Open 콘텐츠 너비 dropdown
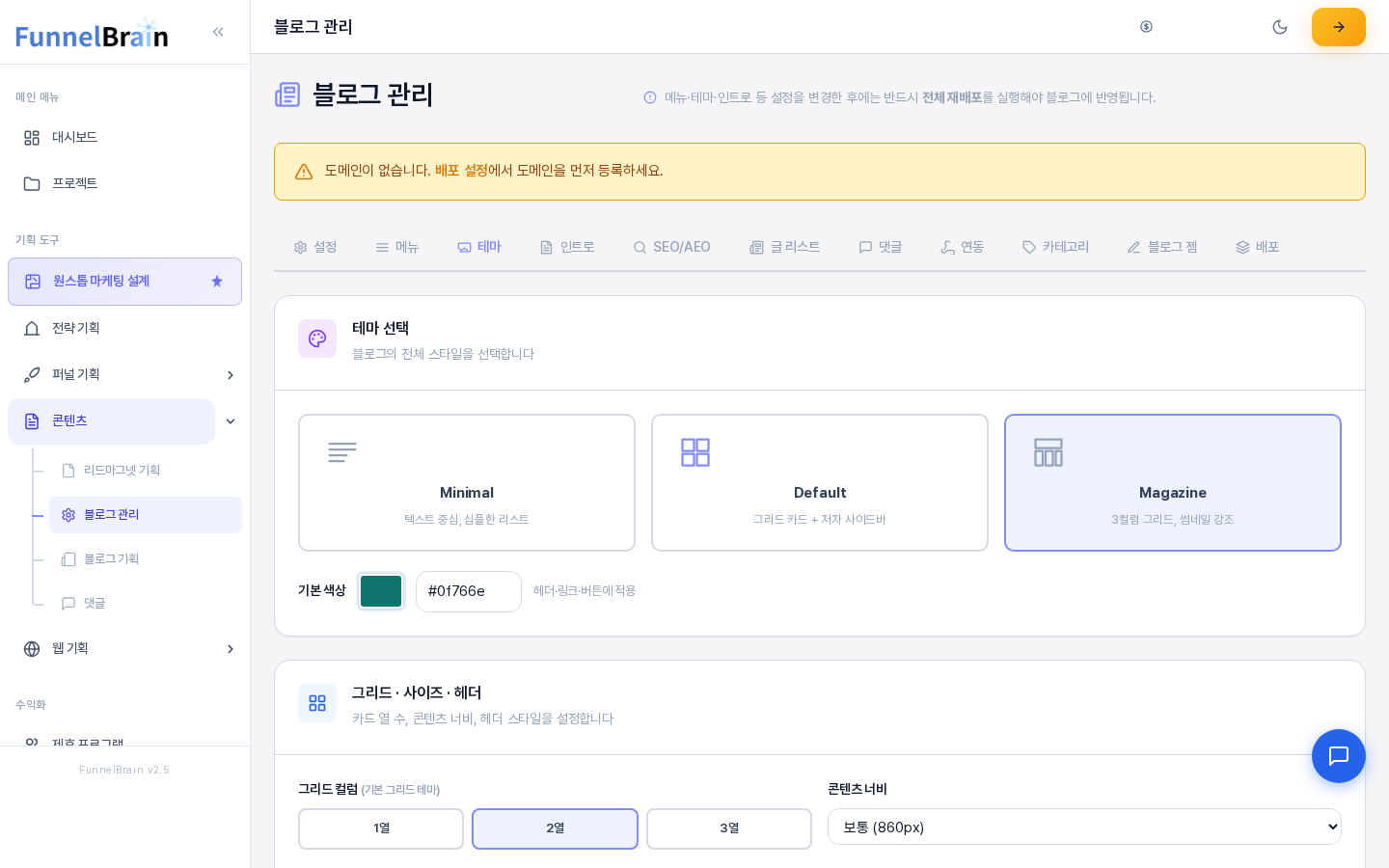Screen dimensions: 1389x868 [x=1084, y=827]
